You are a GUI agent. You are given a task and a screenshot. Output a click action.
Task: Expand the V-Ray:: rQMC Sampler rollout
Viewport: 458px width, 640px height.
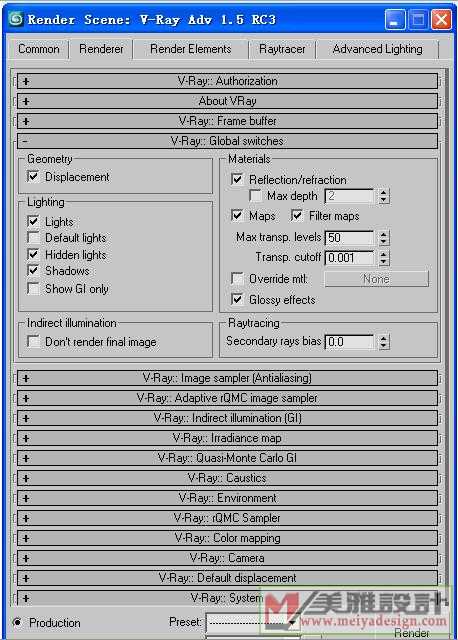click(x=227, y=518)
